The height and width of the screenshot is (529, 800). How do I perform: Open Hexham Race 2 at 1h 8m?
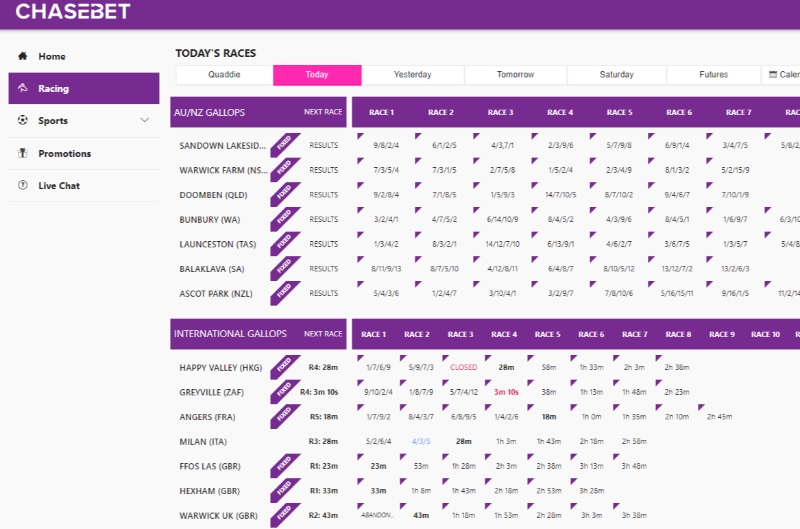click(421, 491)
